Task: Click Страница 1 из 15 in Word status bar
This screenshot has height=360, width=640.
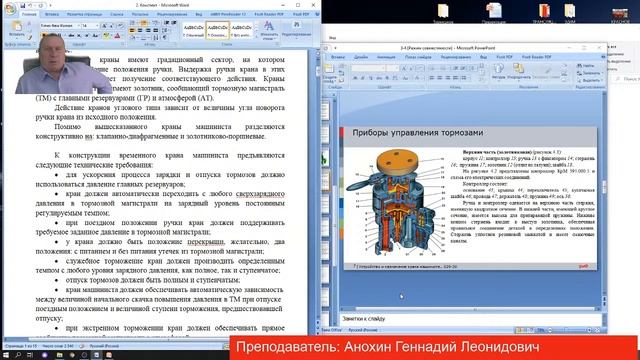Action: 22,346
